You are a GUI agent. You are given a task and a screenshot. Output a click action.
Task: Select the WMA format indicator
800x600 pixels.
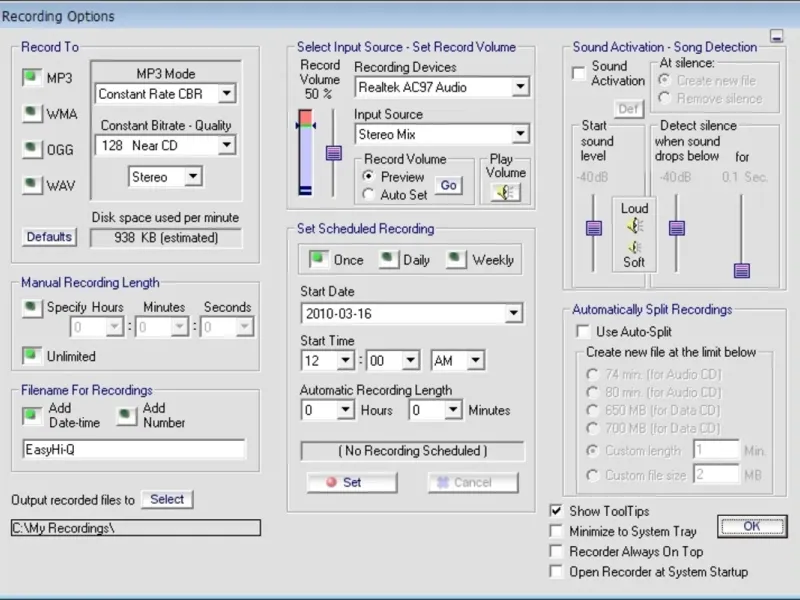click(33, 113)
